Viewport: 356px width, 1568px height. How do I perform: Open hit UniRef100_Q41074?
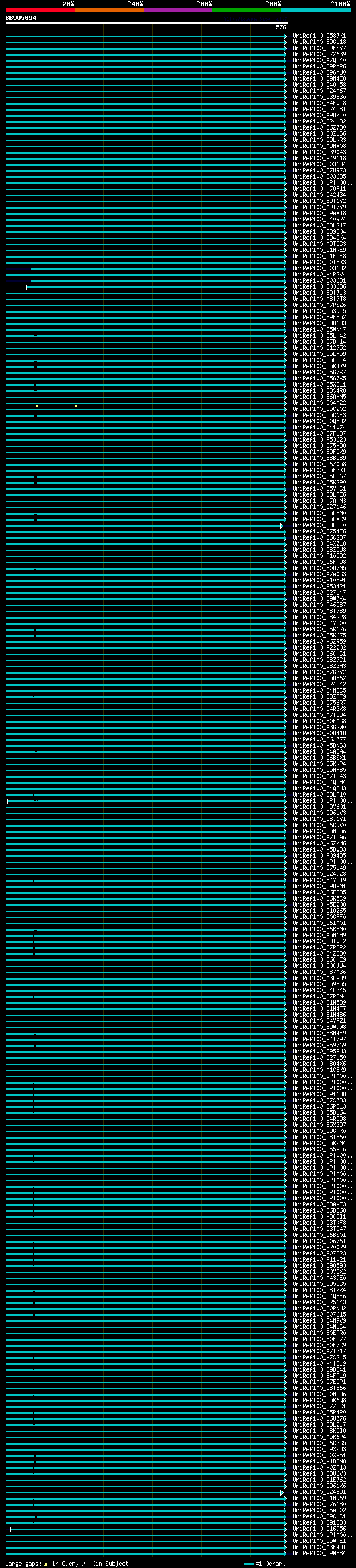pyautogui.click(x=319, y=427)
